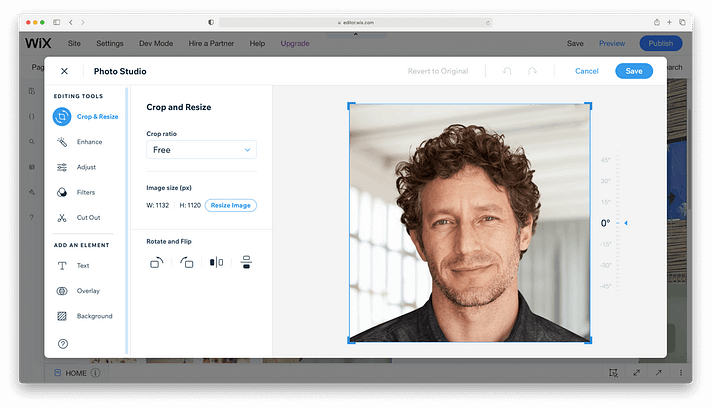Choose the Cut Out scissors tool
This screenshot has height=409, width=712.
pos(62,217)
